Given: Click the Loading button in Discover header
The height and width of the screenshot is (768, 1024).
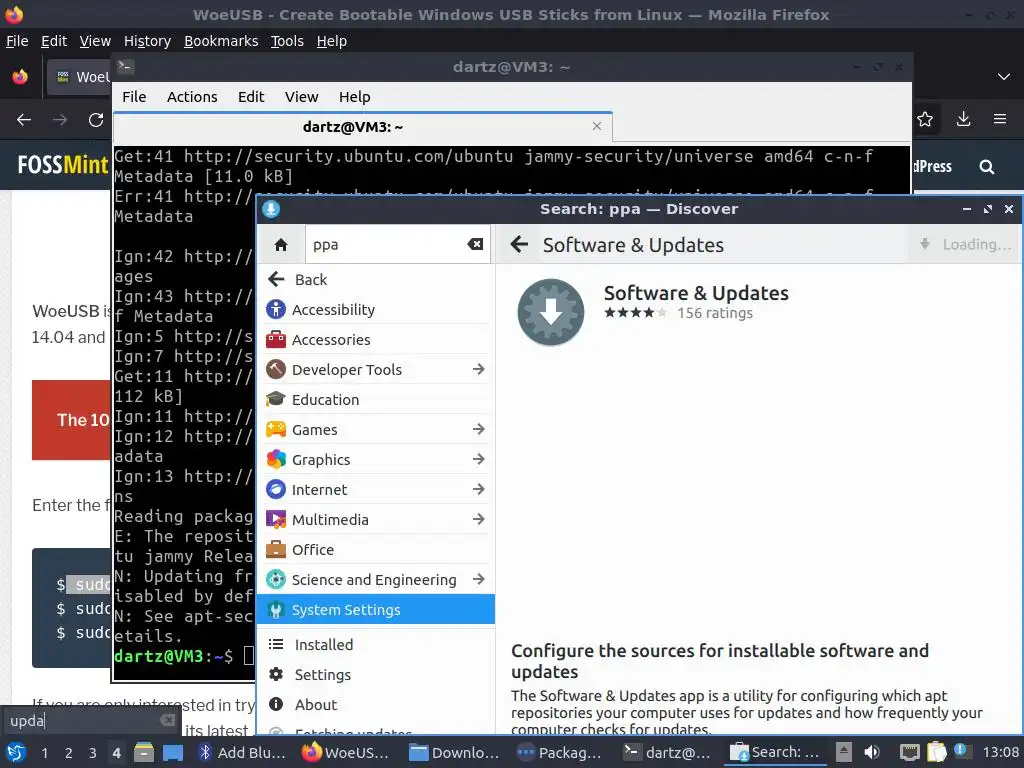Looking at the screenshot, I should coord(965,245).
